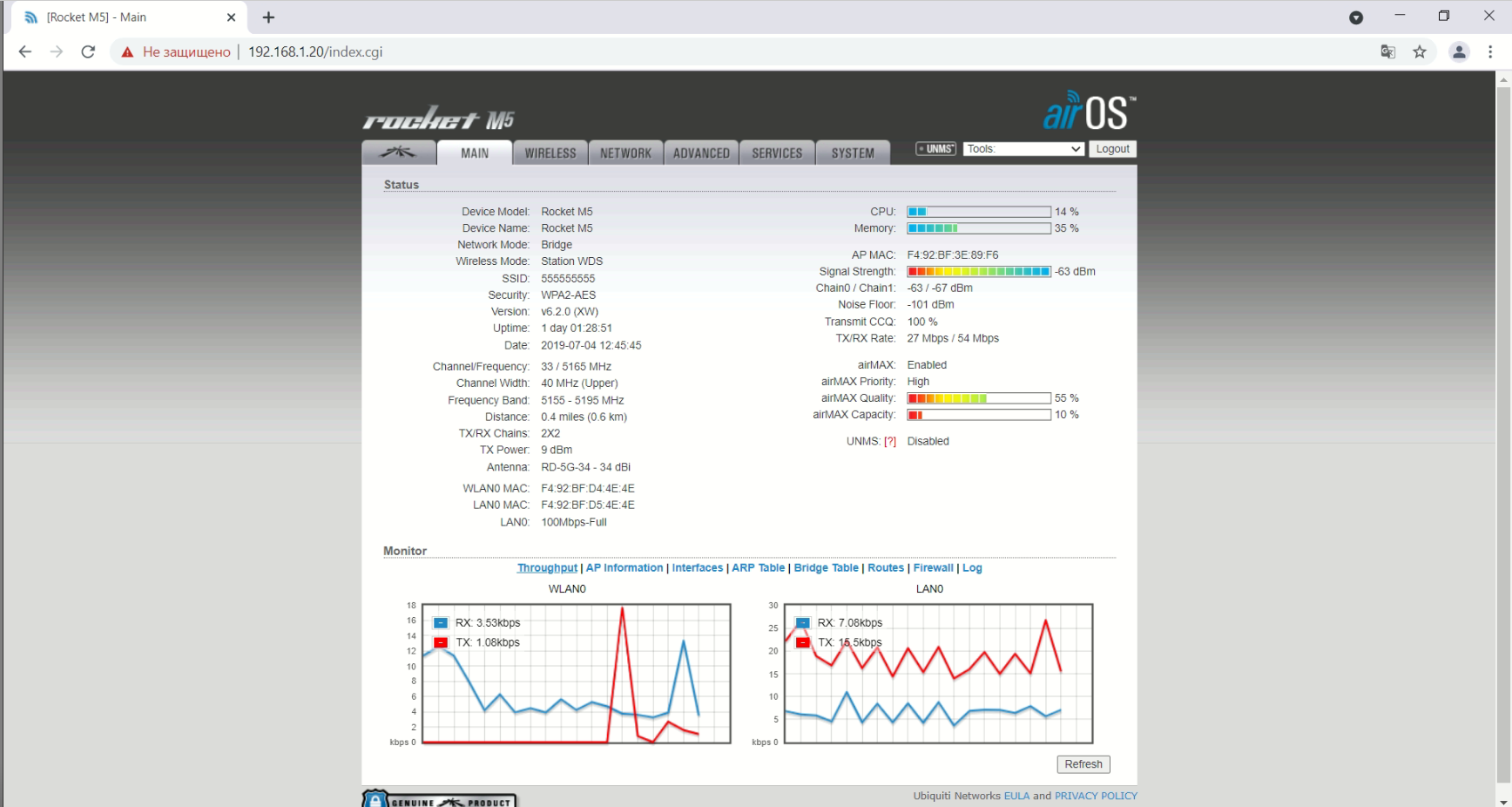Open the ARP Table link
1512x807 pixels.
point(759,568)
